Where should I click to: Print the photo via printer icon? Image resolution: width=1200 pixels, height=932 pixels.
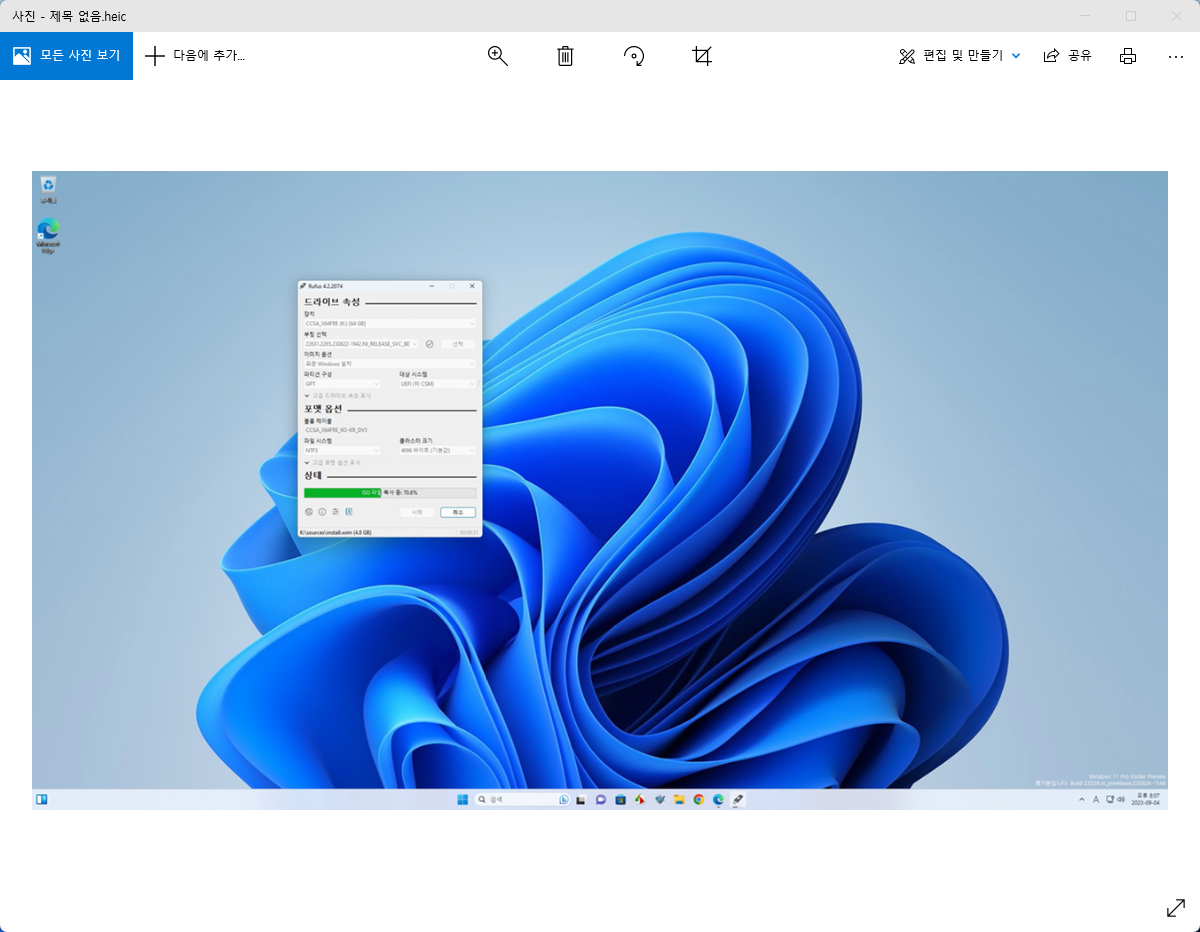pyautogui.click(x=1128, y=56)
